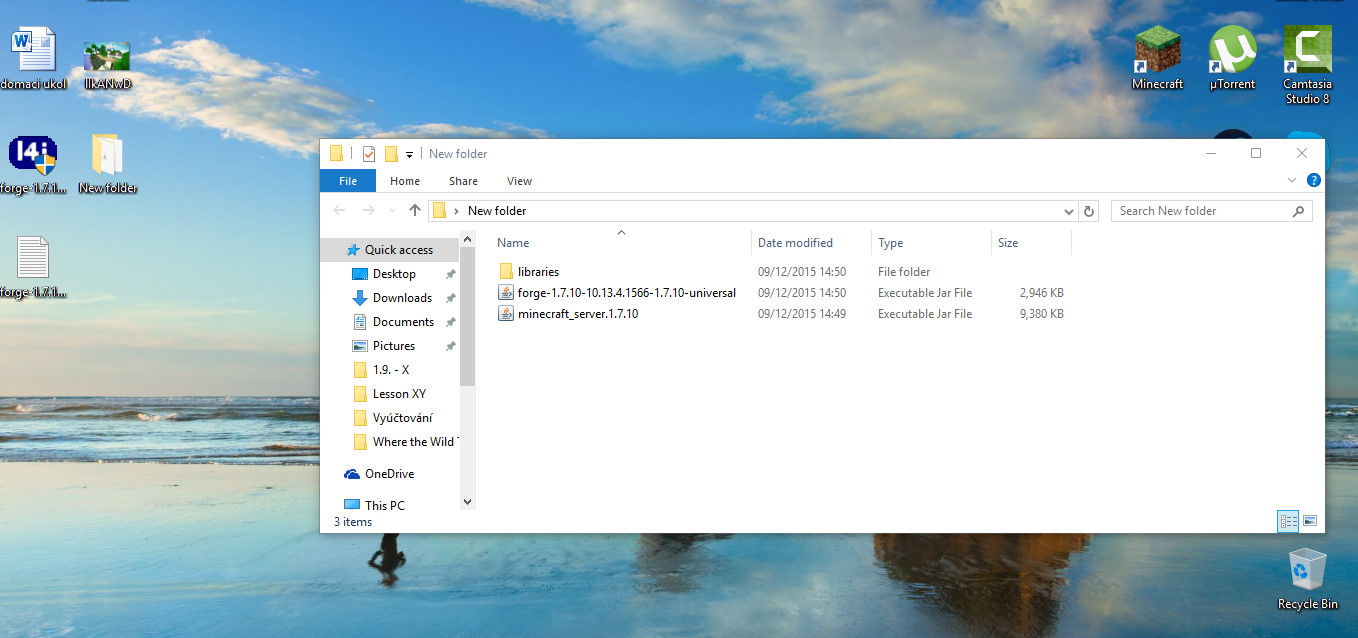Refresh the New folder view
This screenshot has height=638, width=1358.
click(x=1089, y=211)
